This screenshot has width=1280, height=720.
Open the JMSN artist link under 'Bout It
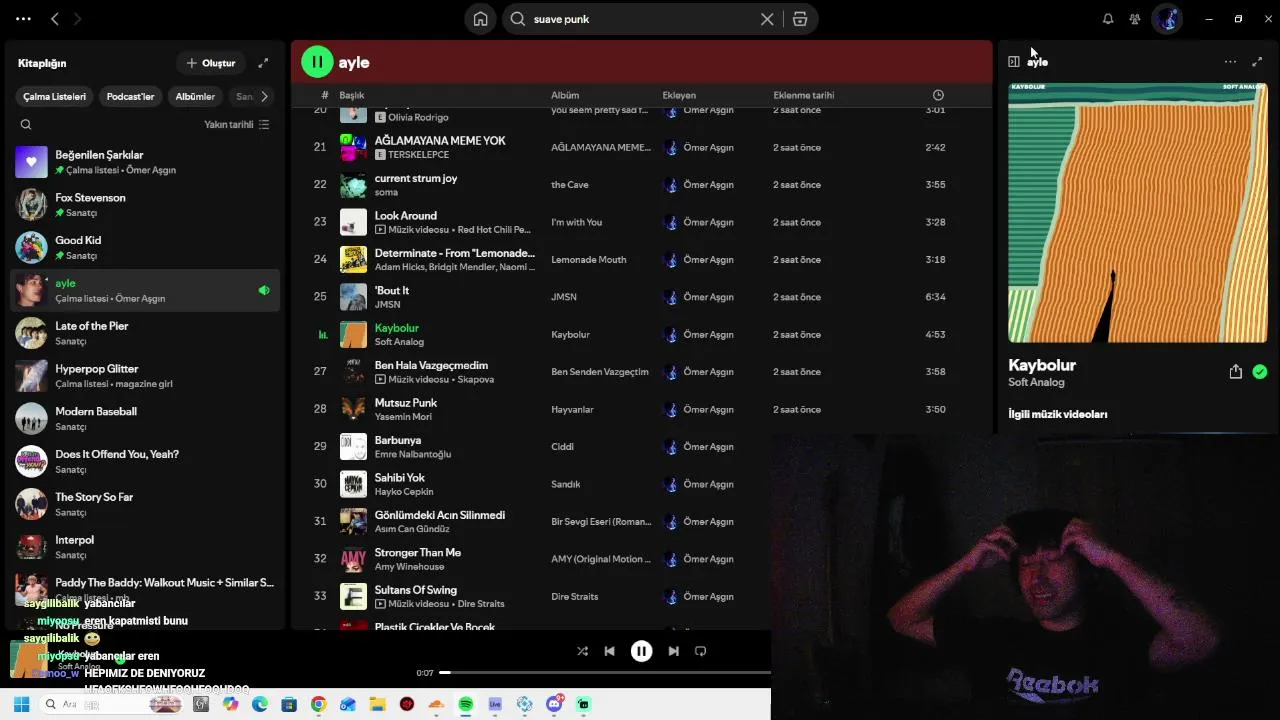pyautogui.click(x=387, y=305)
